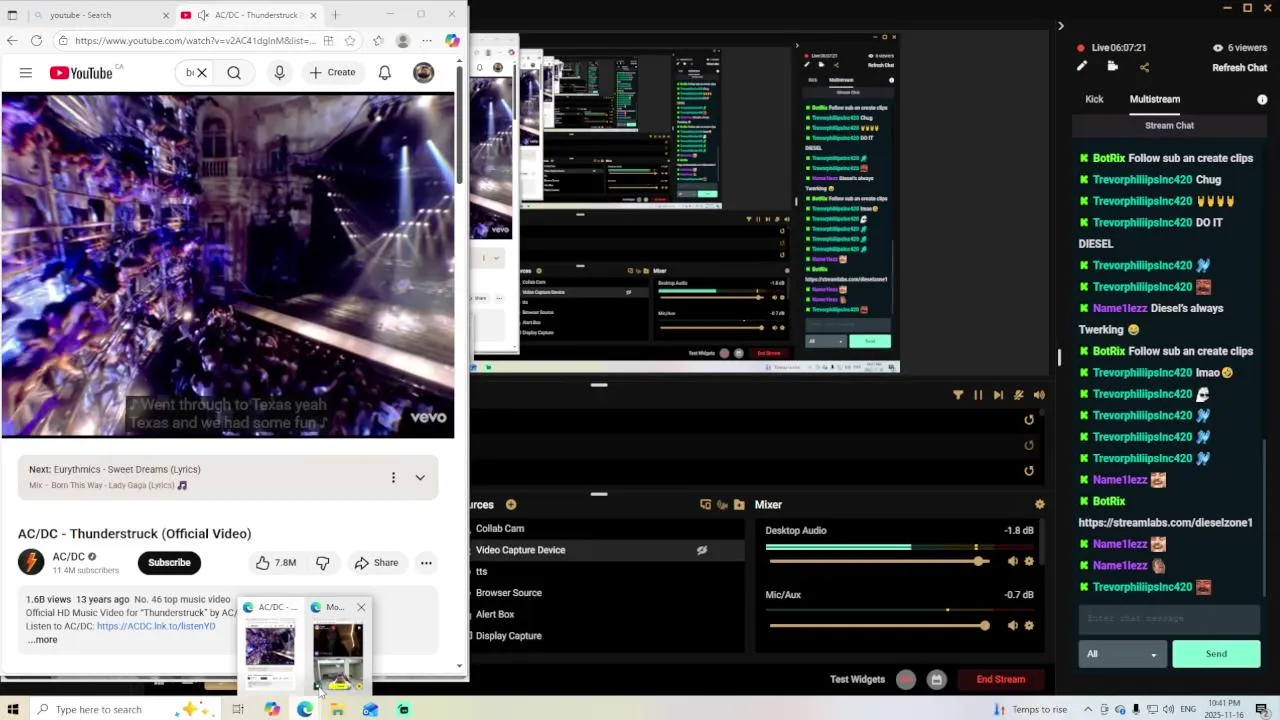Switch to the AC/DC - Thunderstruck tab
Image resolution: width=1280 pixels, height=720 pixels.
[248, 15]
